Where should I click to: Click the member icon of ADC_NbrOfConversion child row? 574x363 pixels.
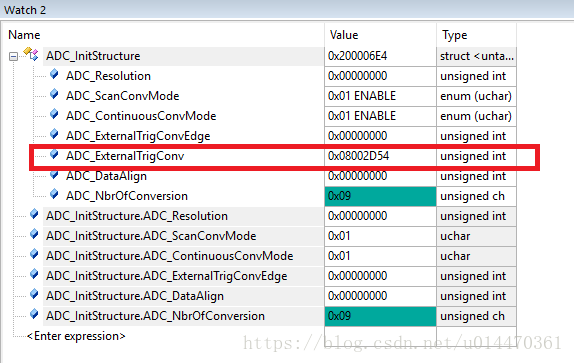tap(54, 194)
